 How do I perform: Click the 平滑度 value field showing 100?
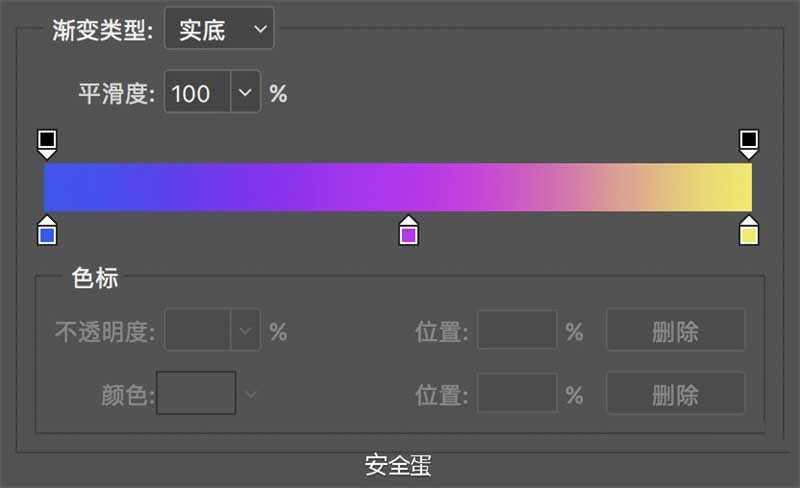click(x=198, y=93)
